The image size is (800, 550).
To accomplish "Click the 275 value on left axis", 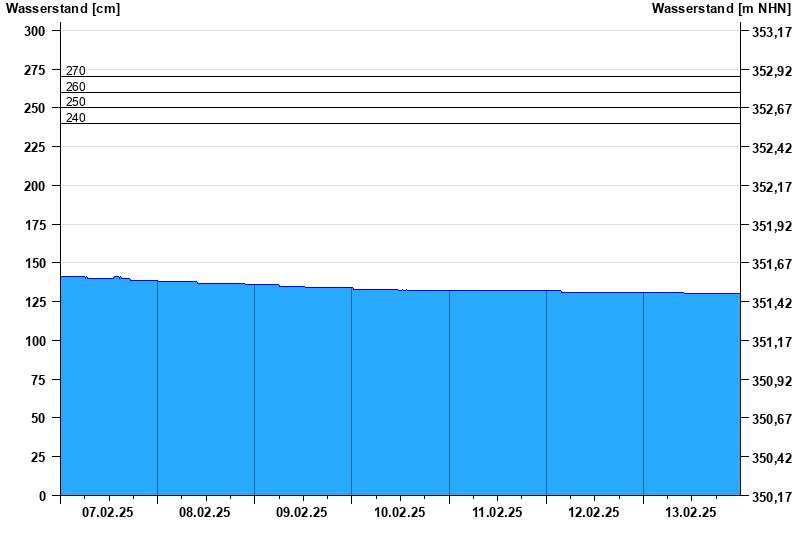I will 35,70.
